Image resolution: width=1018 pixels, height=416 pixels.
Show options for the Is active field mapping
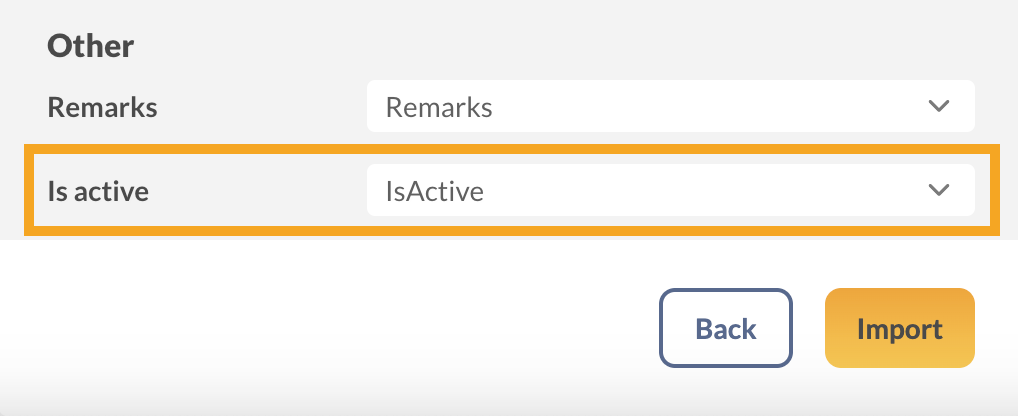click(670, 190)
